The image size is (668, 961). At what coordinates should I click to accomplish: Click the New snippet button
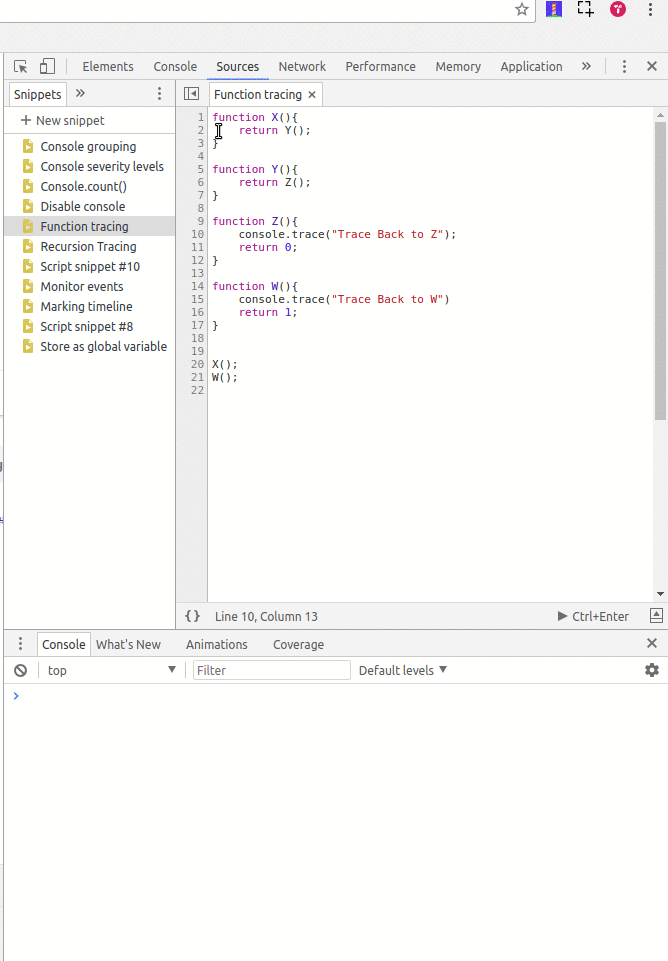tap(62, 121)
